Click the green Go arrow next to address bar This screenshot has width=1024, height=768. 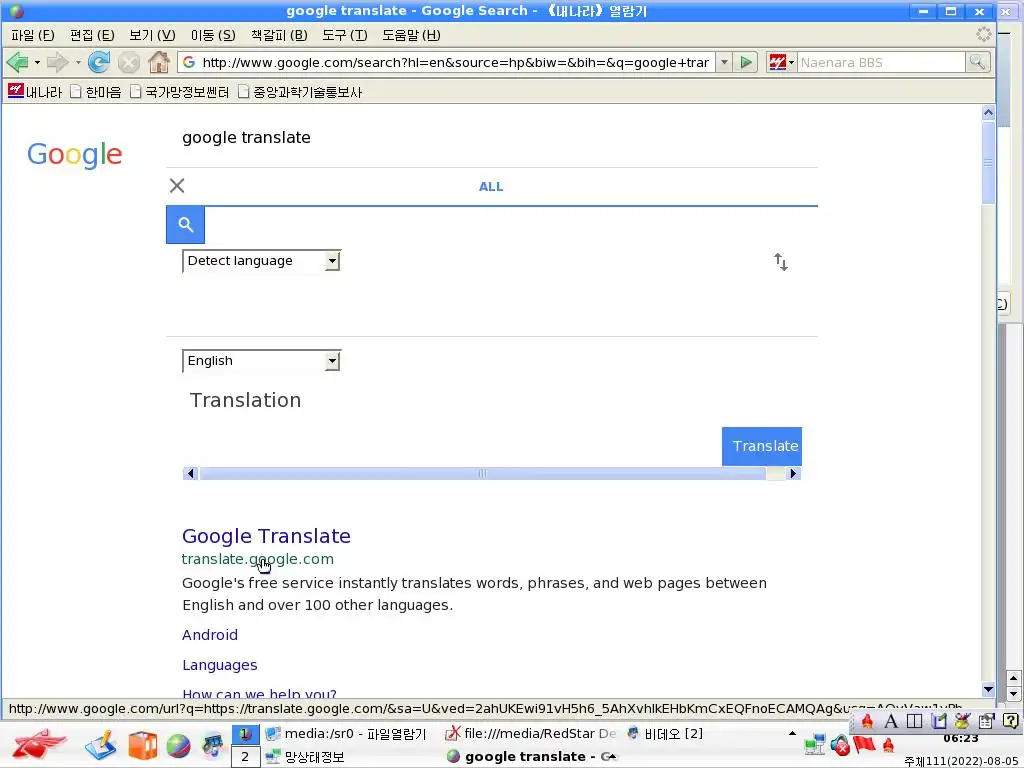click(x=746, y=63)
